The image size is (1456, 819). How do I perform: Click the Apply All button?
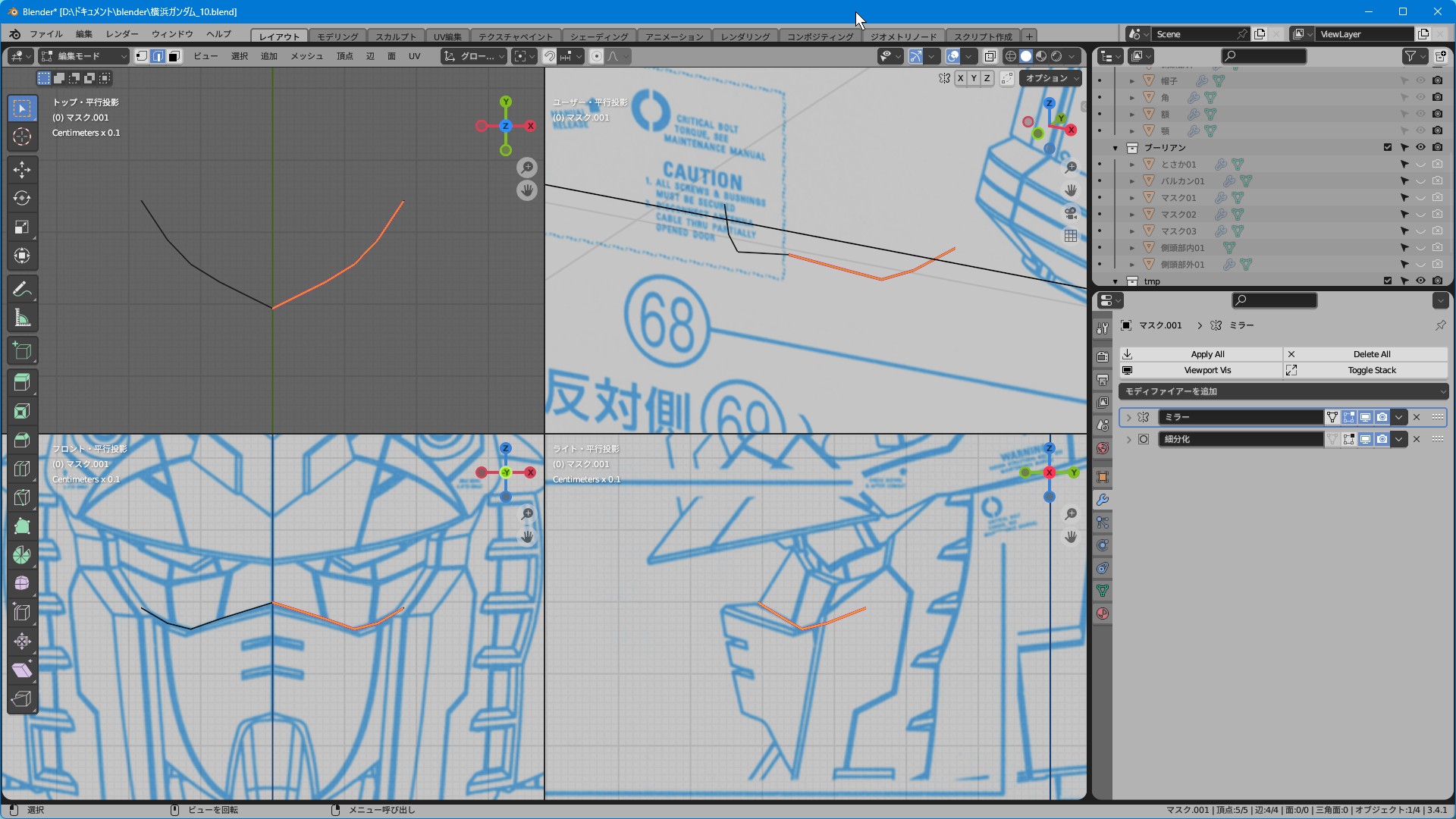[1207, 354]
